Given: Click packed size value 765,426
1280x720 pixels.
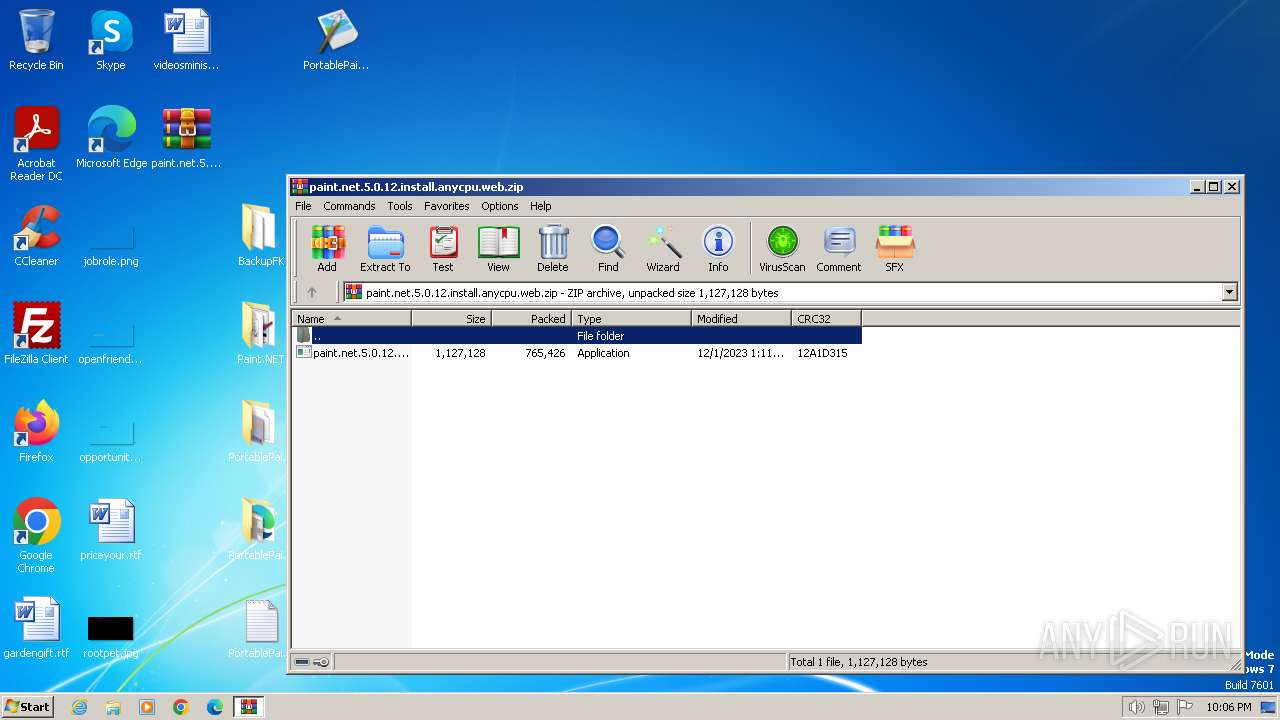Looking at the screenshot, I should pyautogui.click(x=545, y=353).
